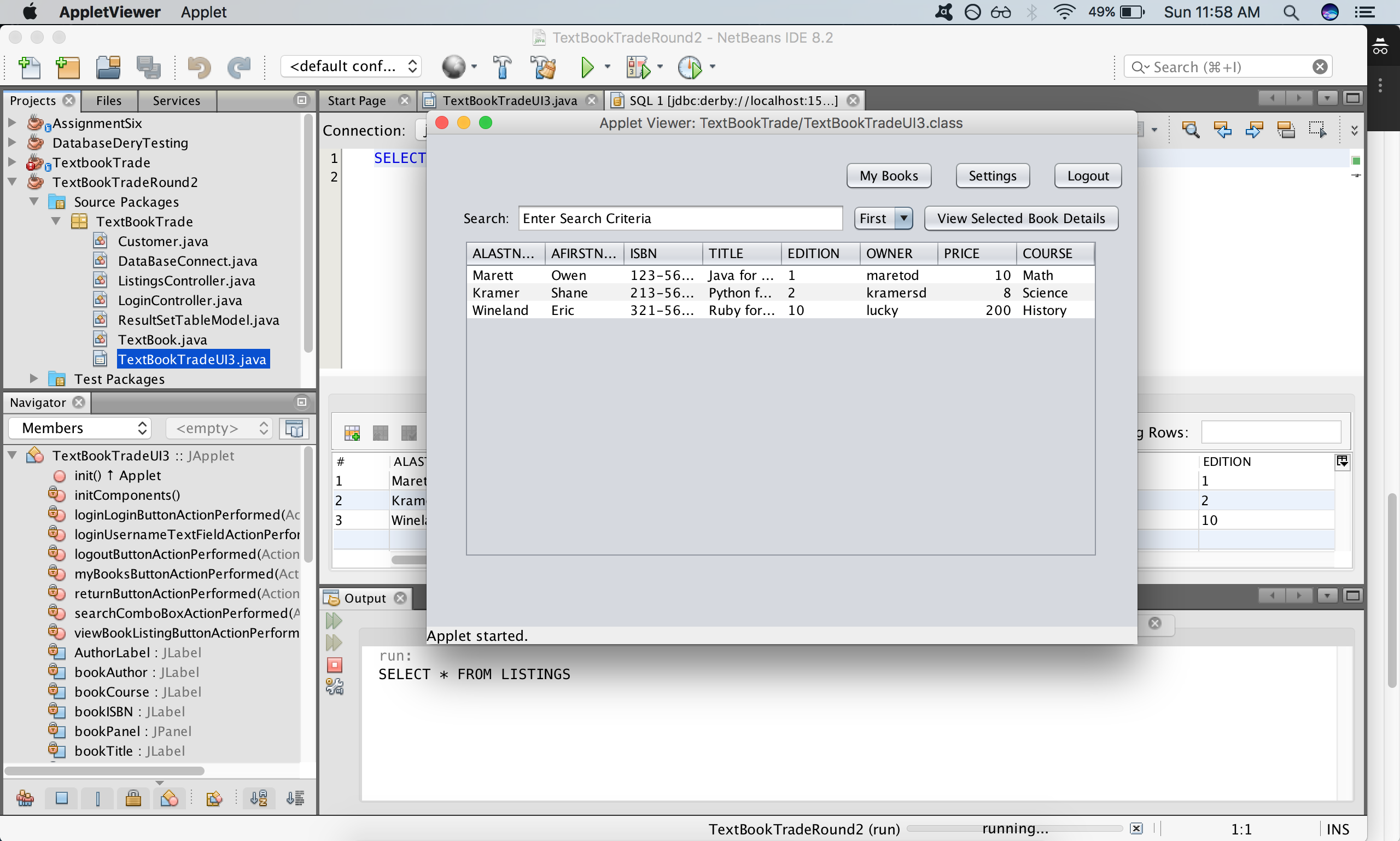Click the My Books button
This screenshot has width=1400, height=841.
pyautogui.click(x=888, y=176)
